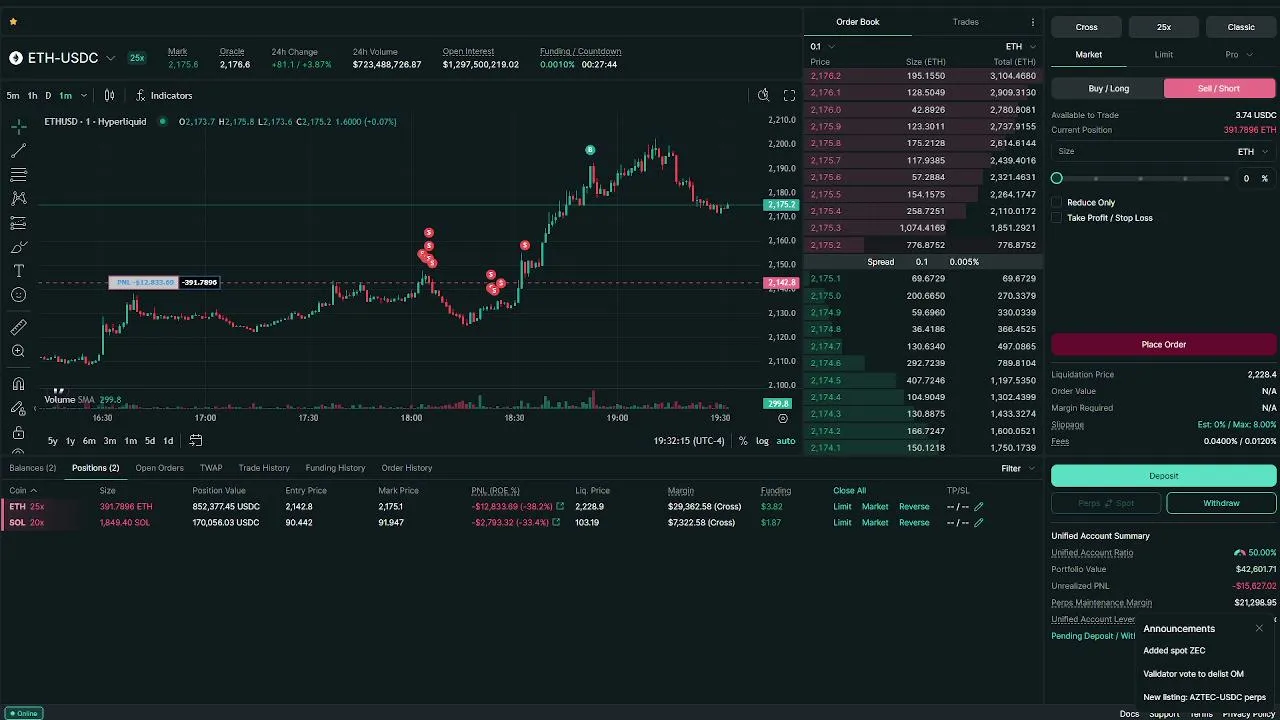Open the Balances (2) tab
This screenshot has height=720, width=1280.
tap(33, 468)
